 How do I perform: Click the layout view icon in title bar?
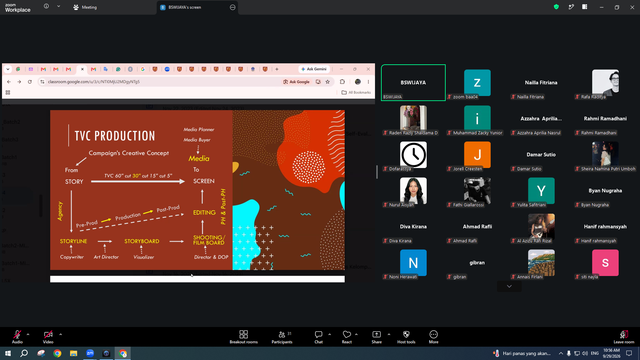tap(584, 7)
